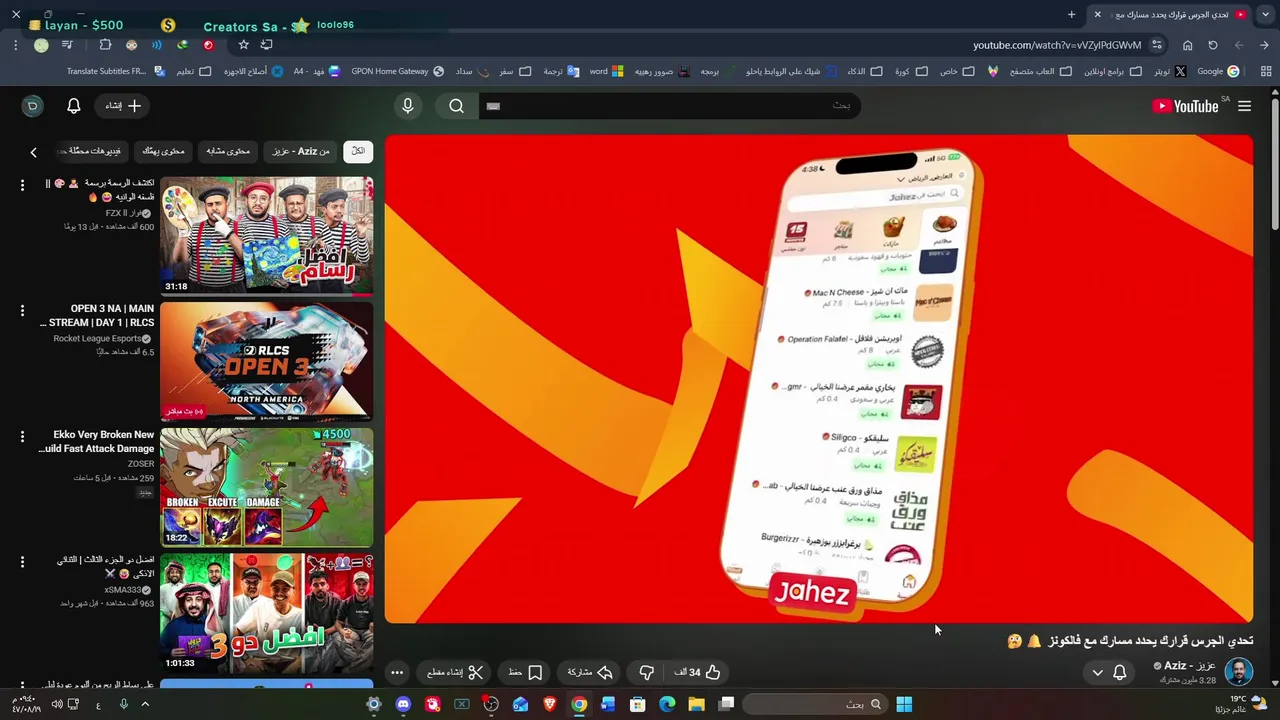Open the browser three-dot menu

tap(15, 45)
